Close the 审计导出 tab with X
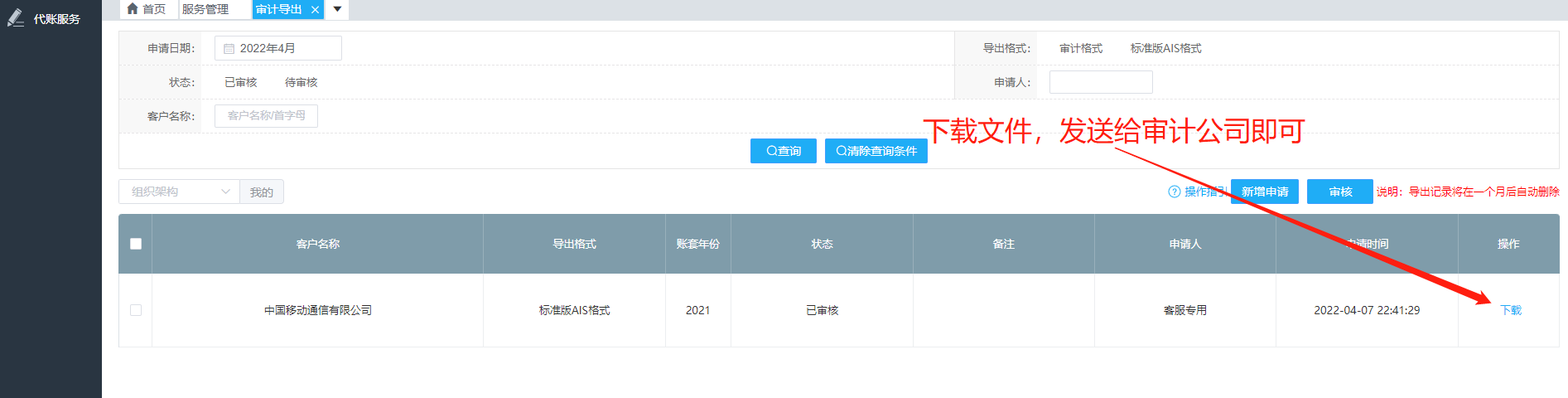1568x398 pixels. pyautogui.click(x=315, y=10)
